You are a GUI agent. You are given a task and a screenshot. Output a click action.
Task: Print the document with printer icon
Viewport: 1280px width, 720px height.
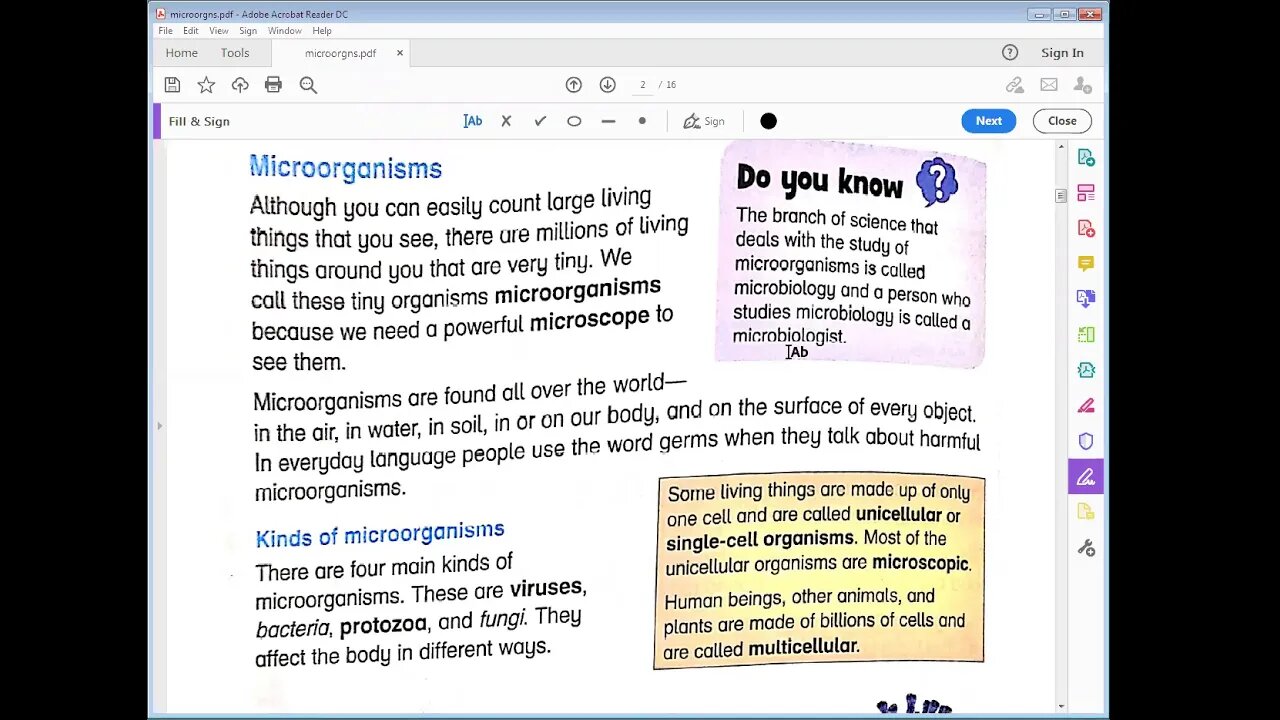273,85
